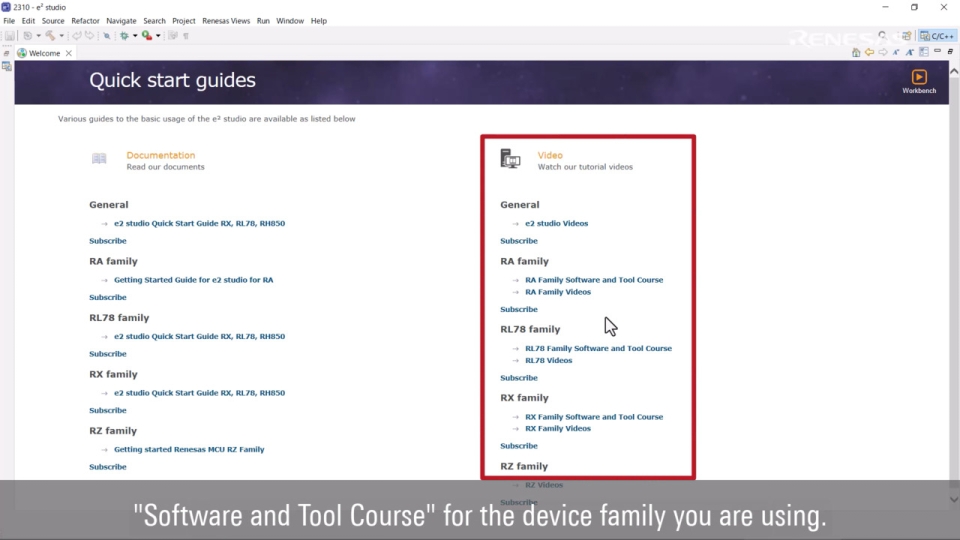Open the Run menu
The height and width of the screenshot is (540, 960).
pyautogui.click(x=263, y=21)
